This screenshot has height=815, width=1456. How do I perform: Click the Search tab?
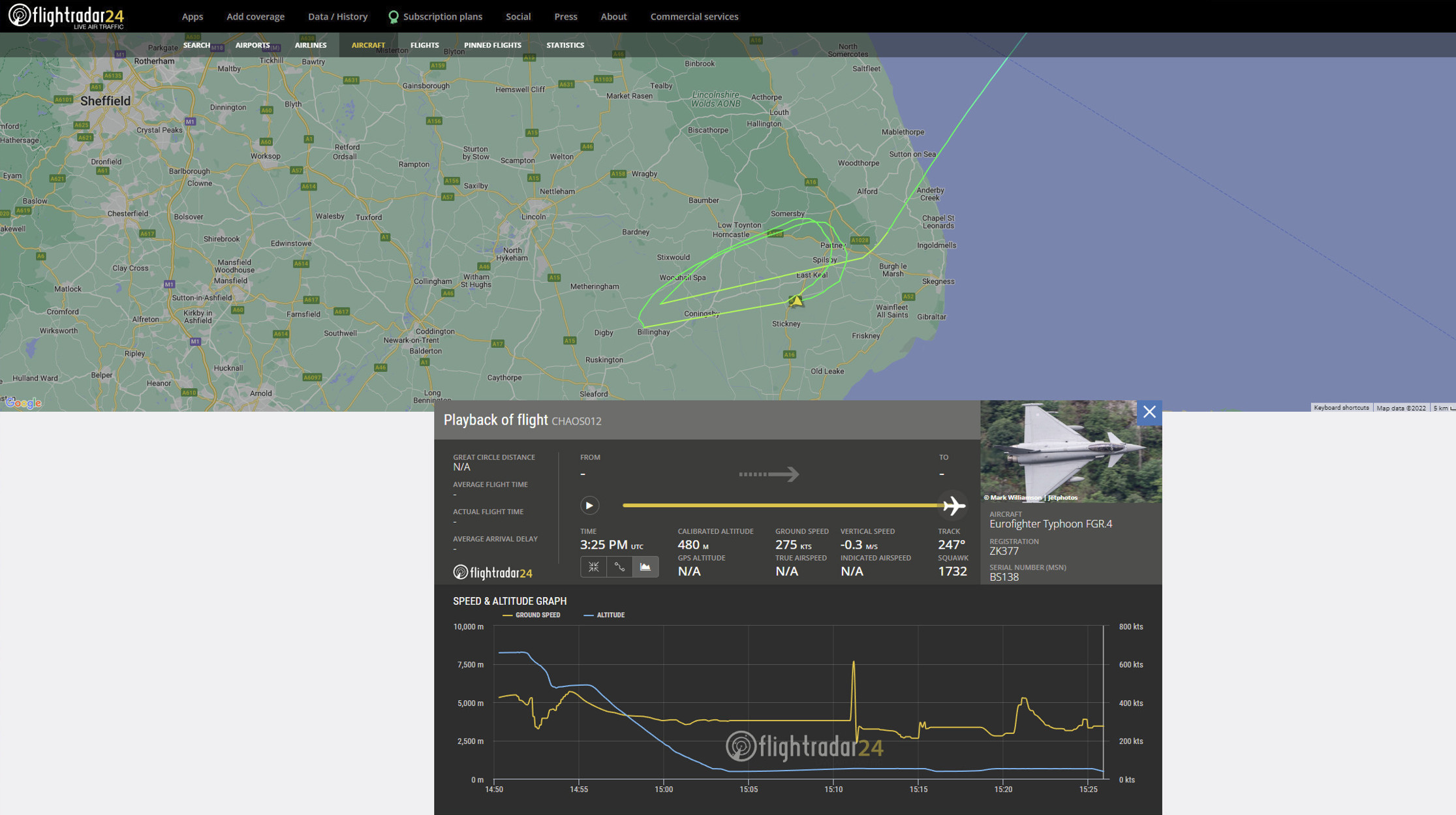point(196,45)
